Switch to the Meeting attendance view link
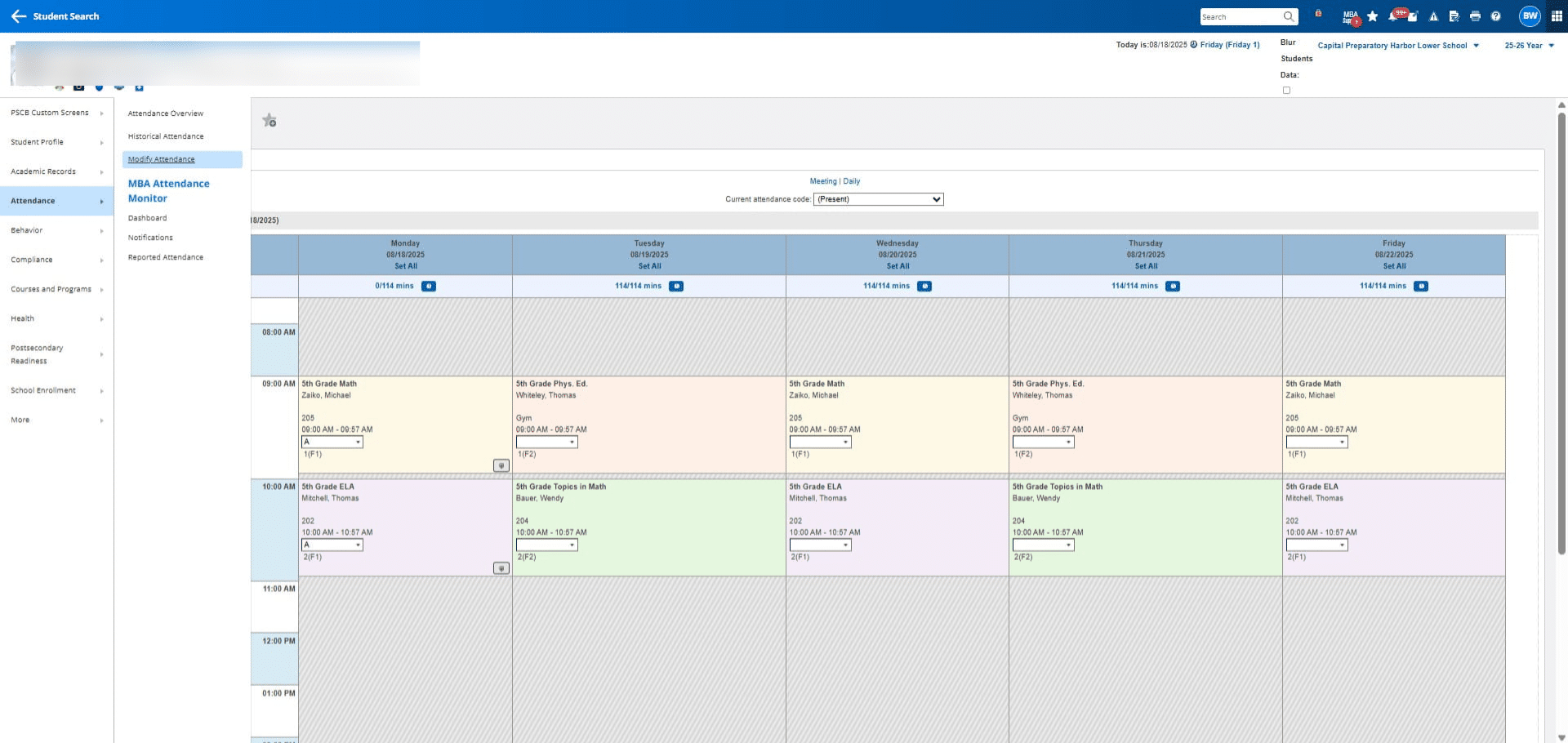This screenshot has width=1568, height=743. click(x=823, y=181)
